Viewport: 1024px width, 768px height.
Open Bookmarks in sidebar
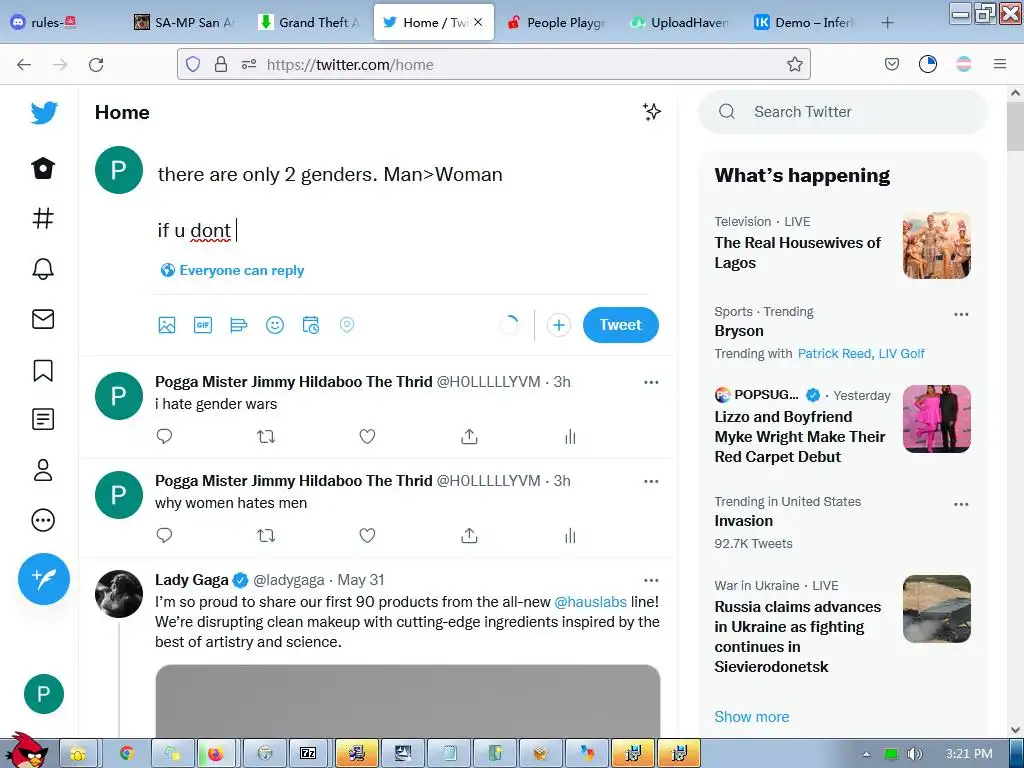pos(43,370)
